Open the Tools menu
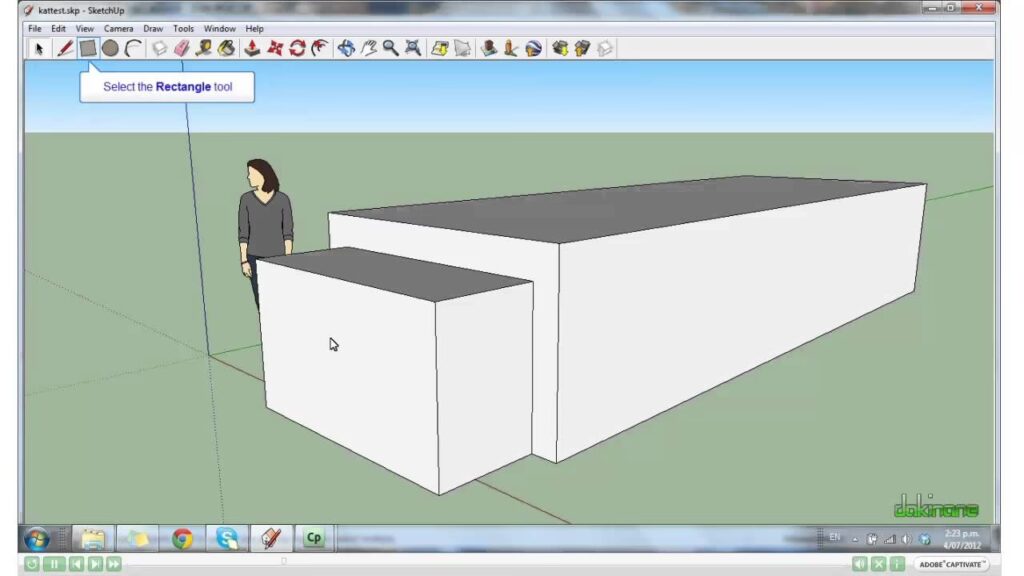 coord(183,29)
